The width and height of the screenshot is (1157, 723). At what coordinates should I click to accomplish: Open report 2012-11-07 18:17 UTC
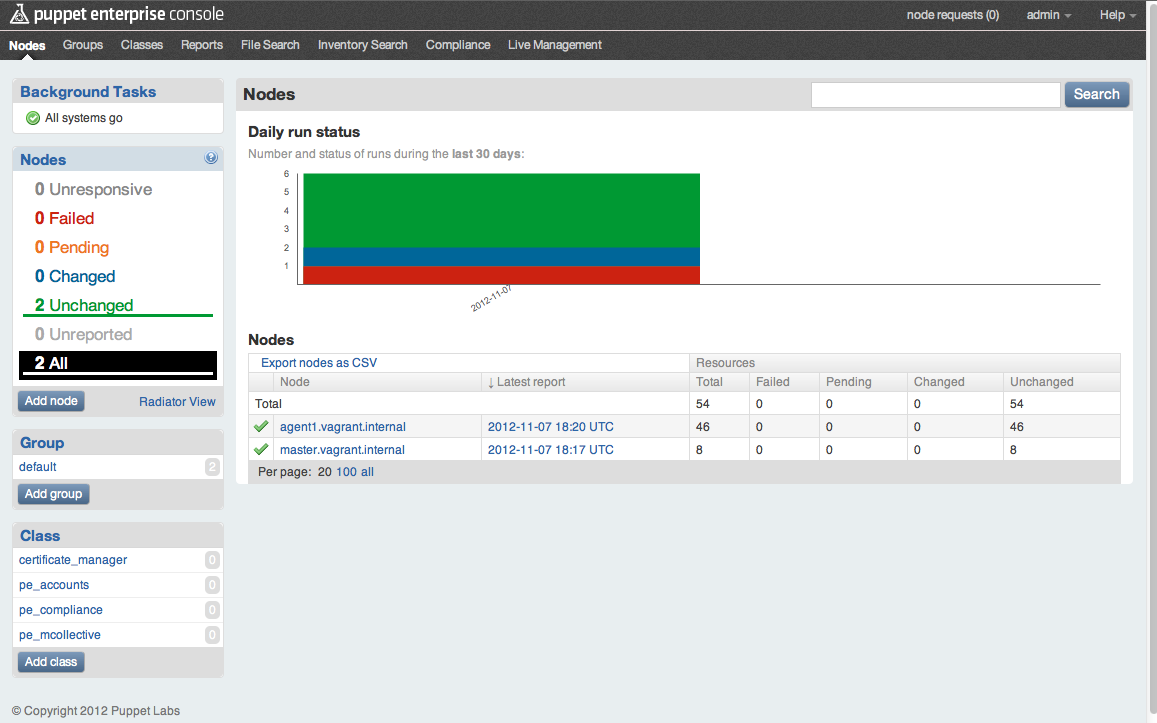[x=550, y=449]
